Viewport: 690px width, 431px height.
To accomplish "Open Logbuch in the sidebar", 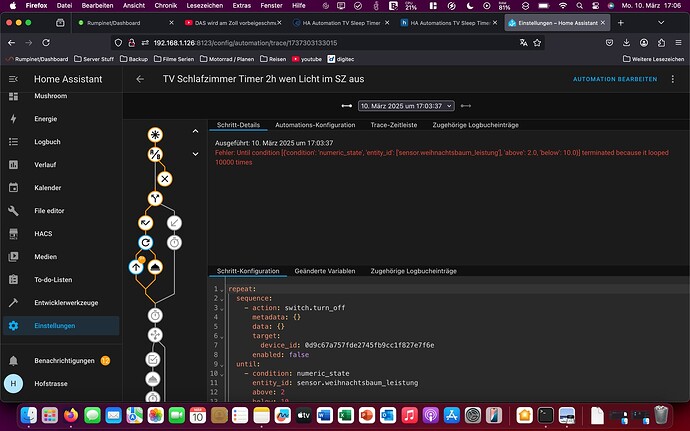I will [x=61, y=142].
